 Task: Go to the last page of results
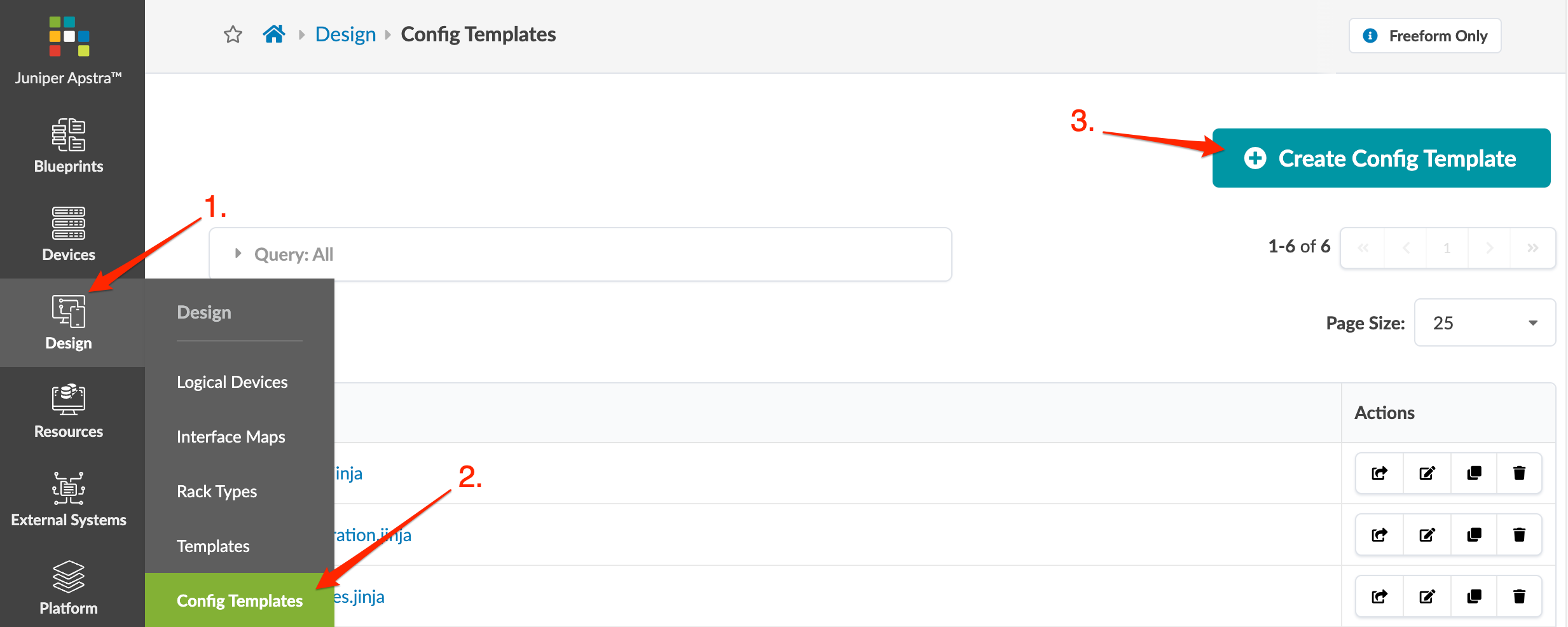coord(1532,248)
